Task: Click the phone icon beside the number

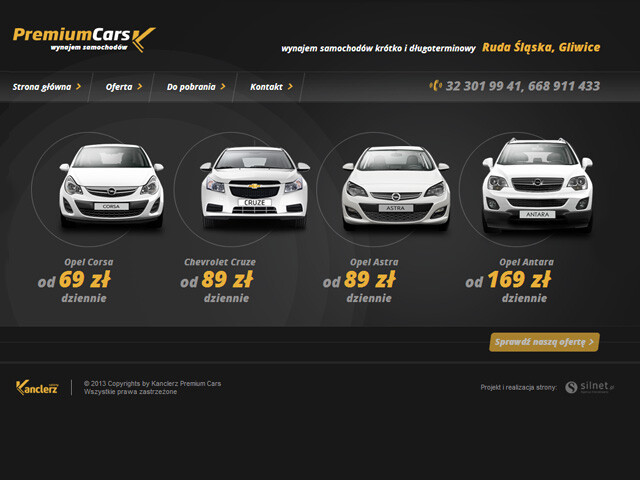Action: (x=435, y=86)
